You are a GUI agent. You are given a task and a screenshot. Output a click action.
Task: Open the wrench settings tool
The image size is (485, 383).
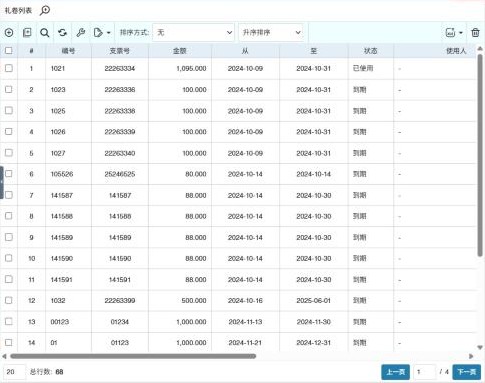click(81, 32)
